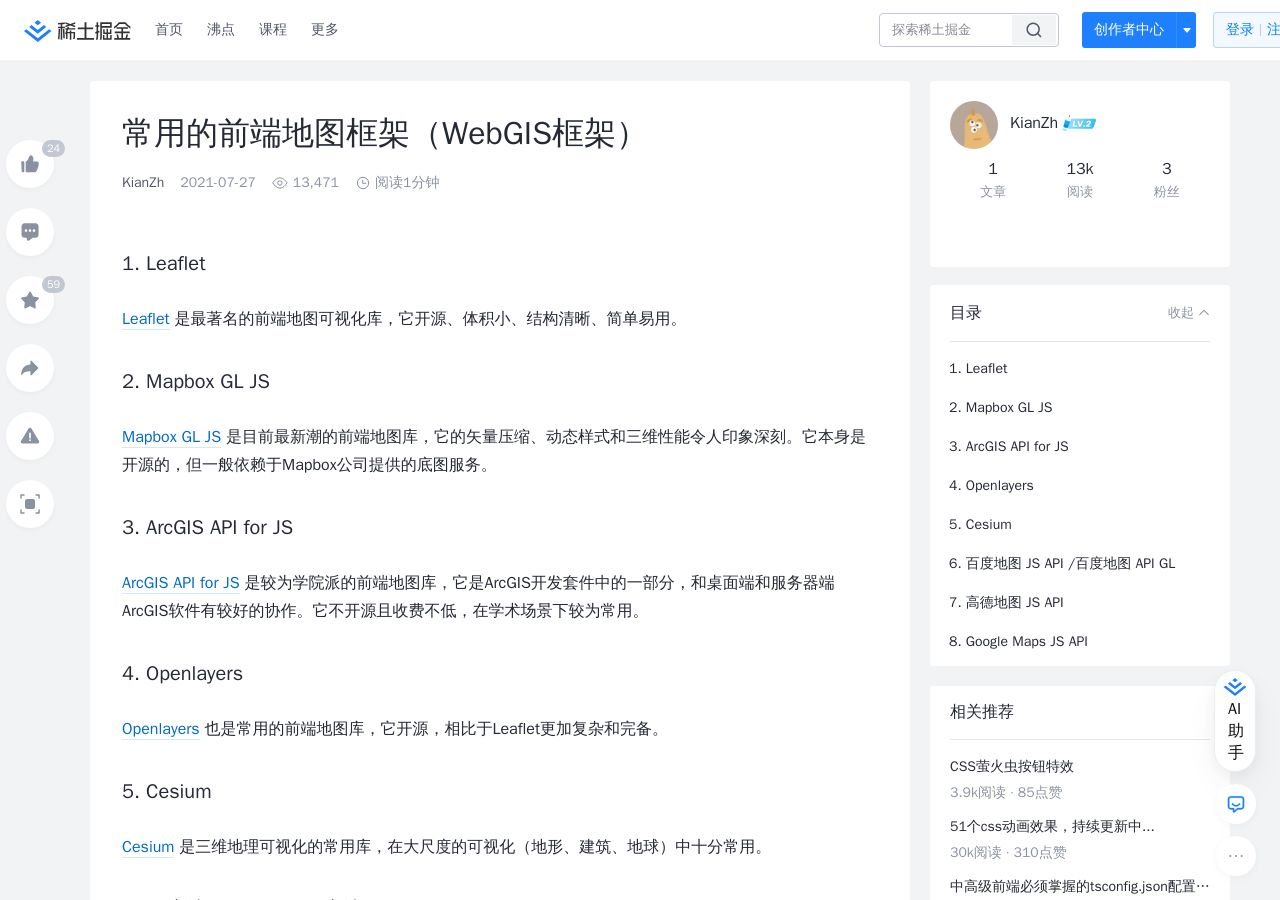Open the three-dot more floating button

click(1236, 856)
